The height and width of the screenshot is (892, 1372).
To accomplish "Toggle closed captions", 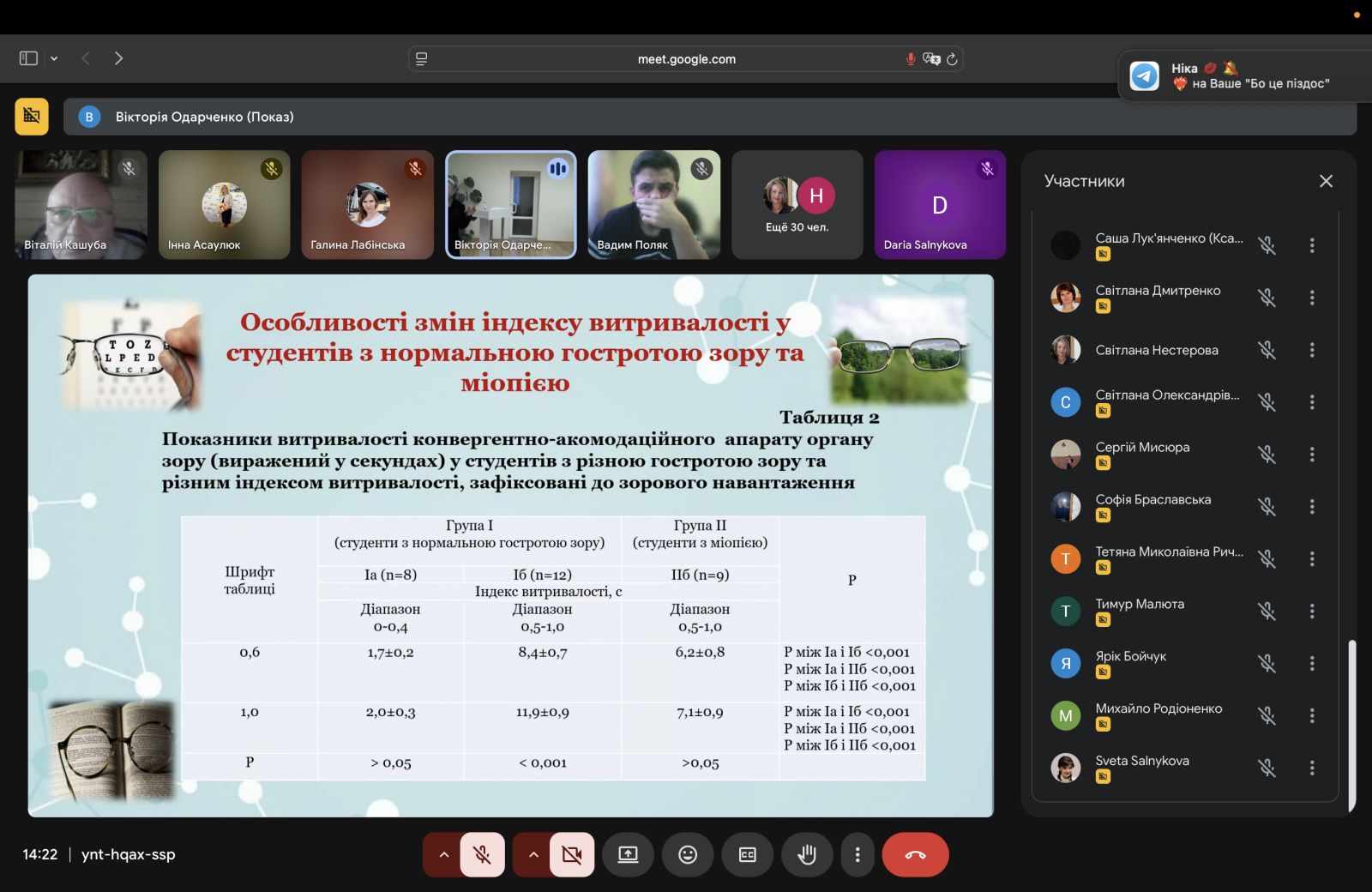I will 747,854.
